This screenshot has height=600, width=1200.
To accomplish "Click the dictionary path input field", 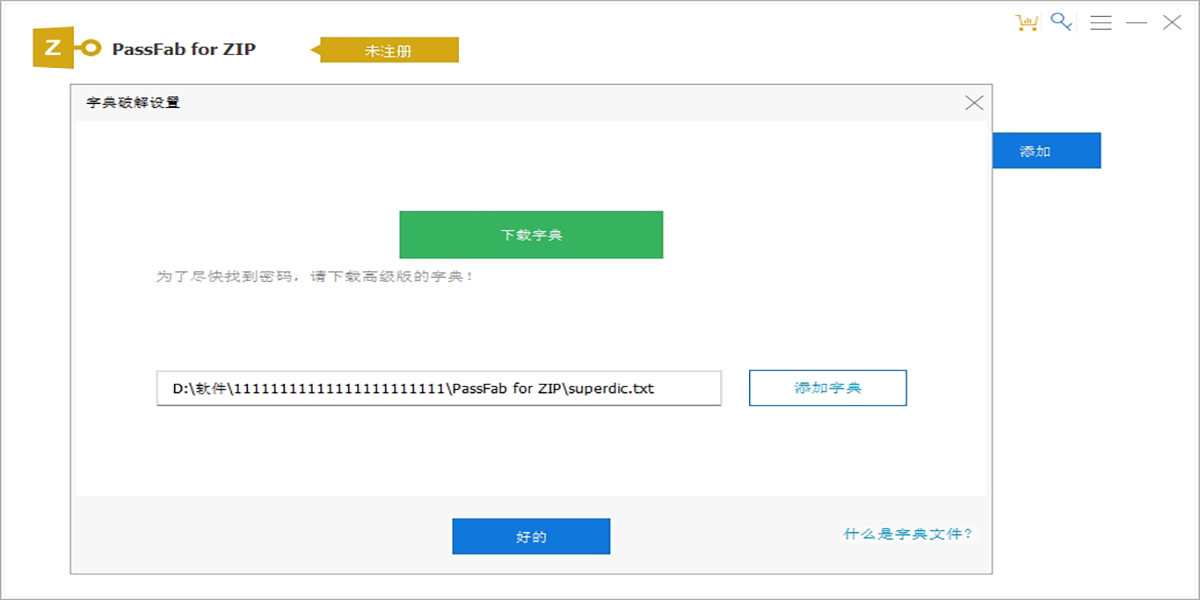I will pos(439,388).
